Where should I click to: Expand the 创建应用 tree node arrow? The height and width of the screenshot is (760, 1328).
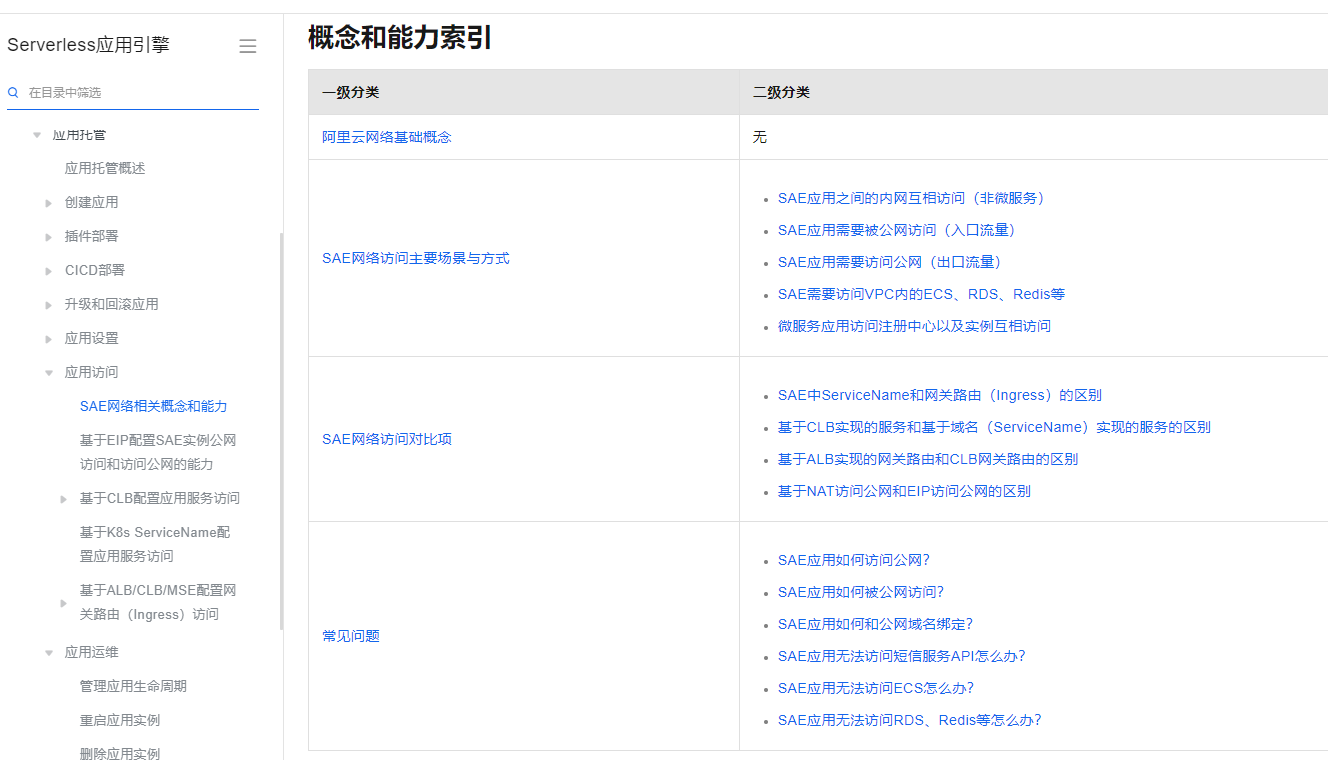click(x=49, y=203)
